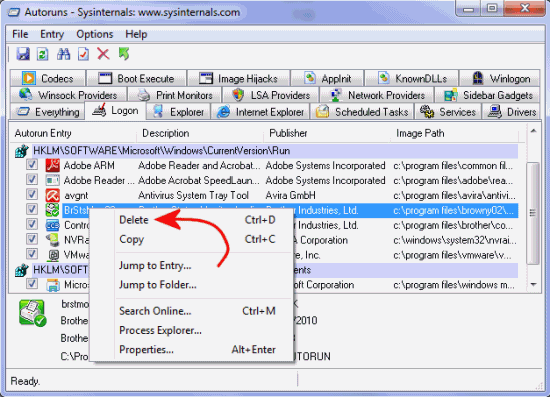
Task: Switch to the Drivers tab
Action: coord(511,112)
